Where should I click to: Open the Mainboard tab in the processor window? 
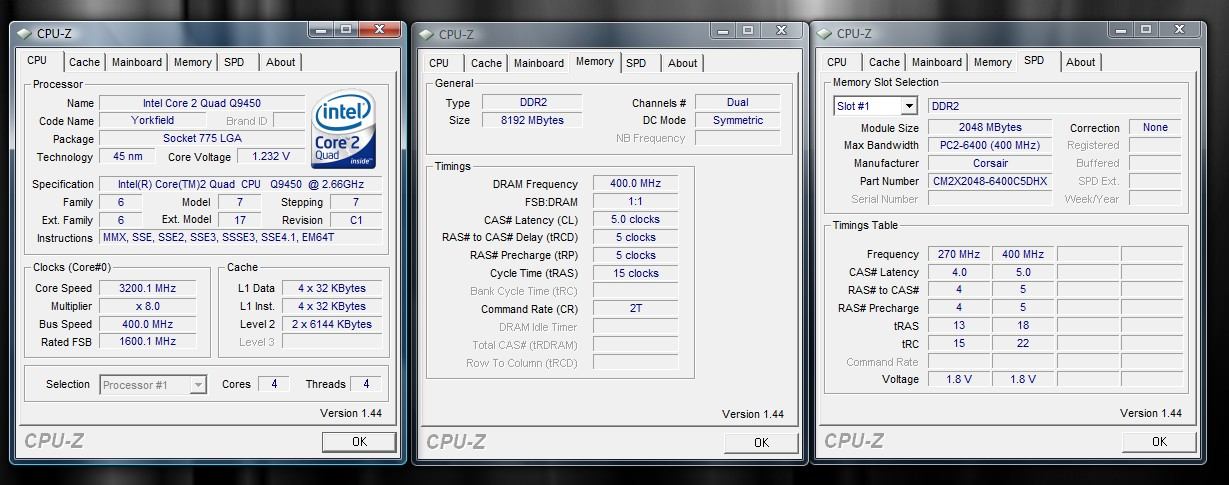pos(137,62)
